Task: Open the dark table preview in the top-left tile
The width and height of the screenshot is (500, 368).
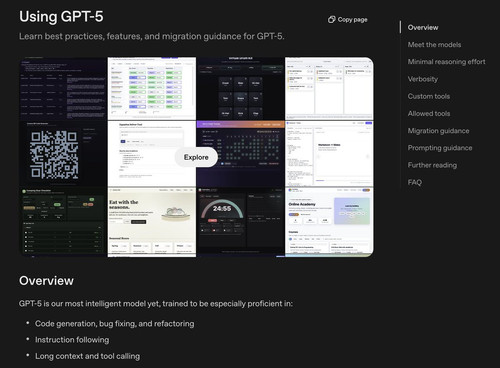Action: click(x=63, y=88)
